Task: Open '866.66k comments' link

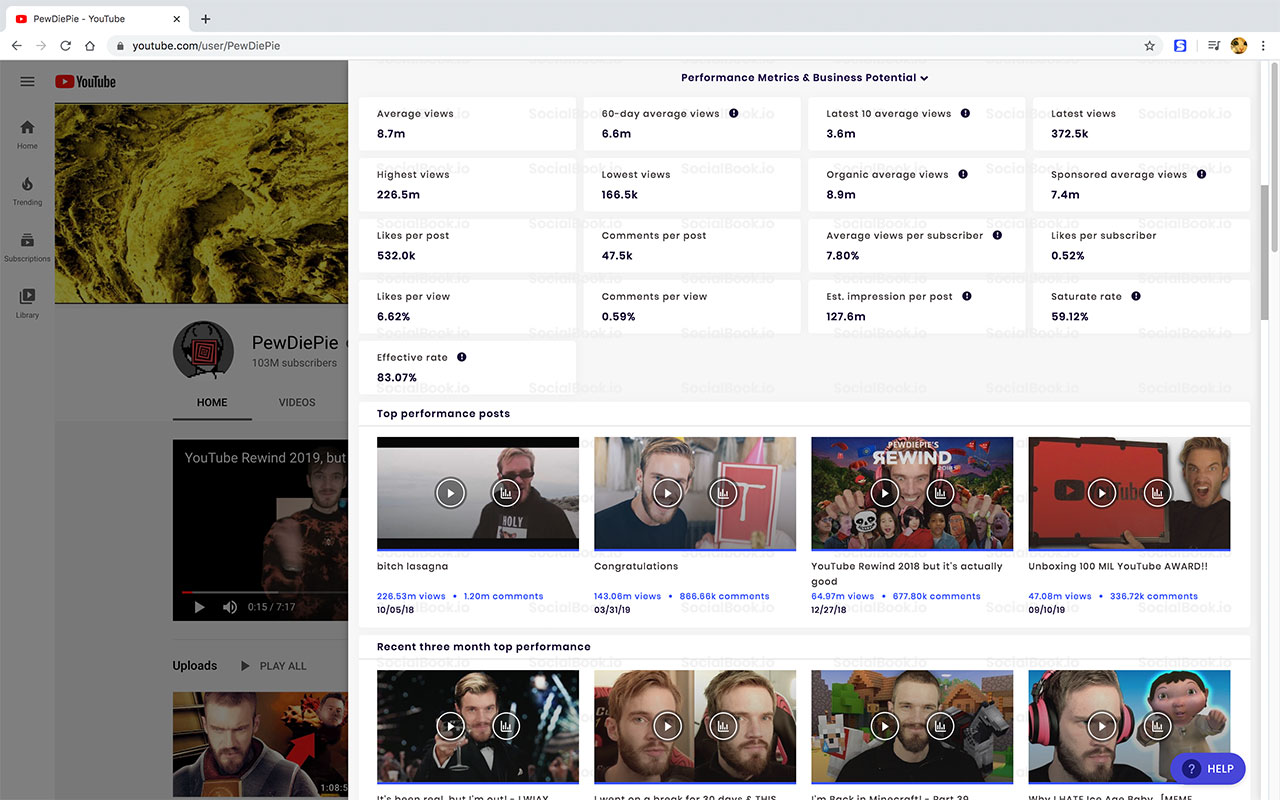Action: (x=725, y=596)
